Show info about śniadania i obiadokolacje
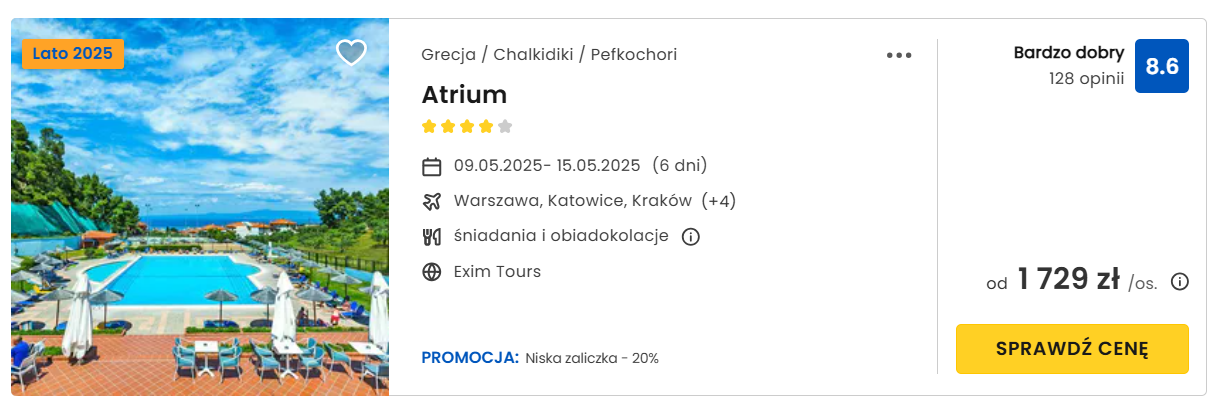The image size is (1218, 411). pos(690,237)
